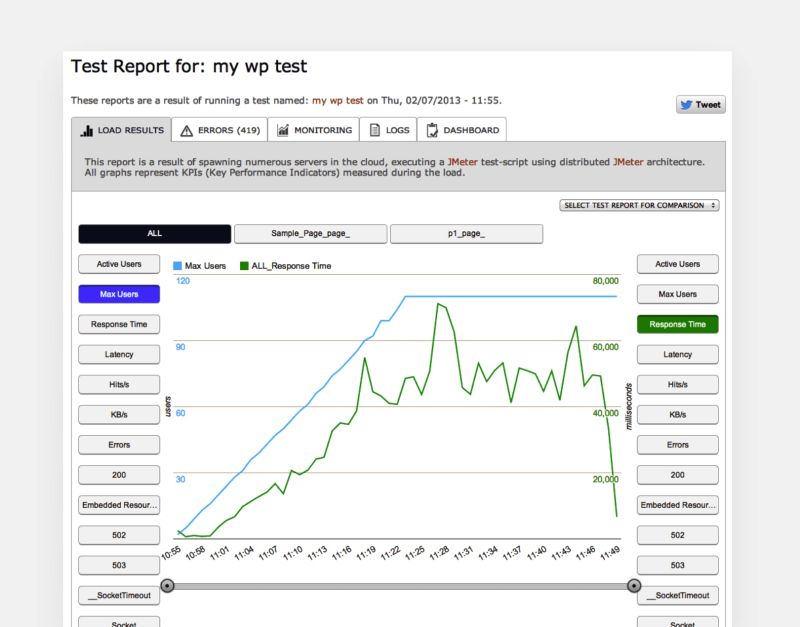Click left-side 502 metric button
The width and height of the screenshot is (800, 627).
(119, 535)
